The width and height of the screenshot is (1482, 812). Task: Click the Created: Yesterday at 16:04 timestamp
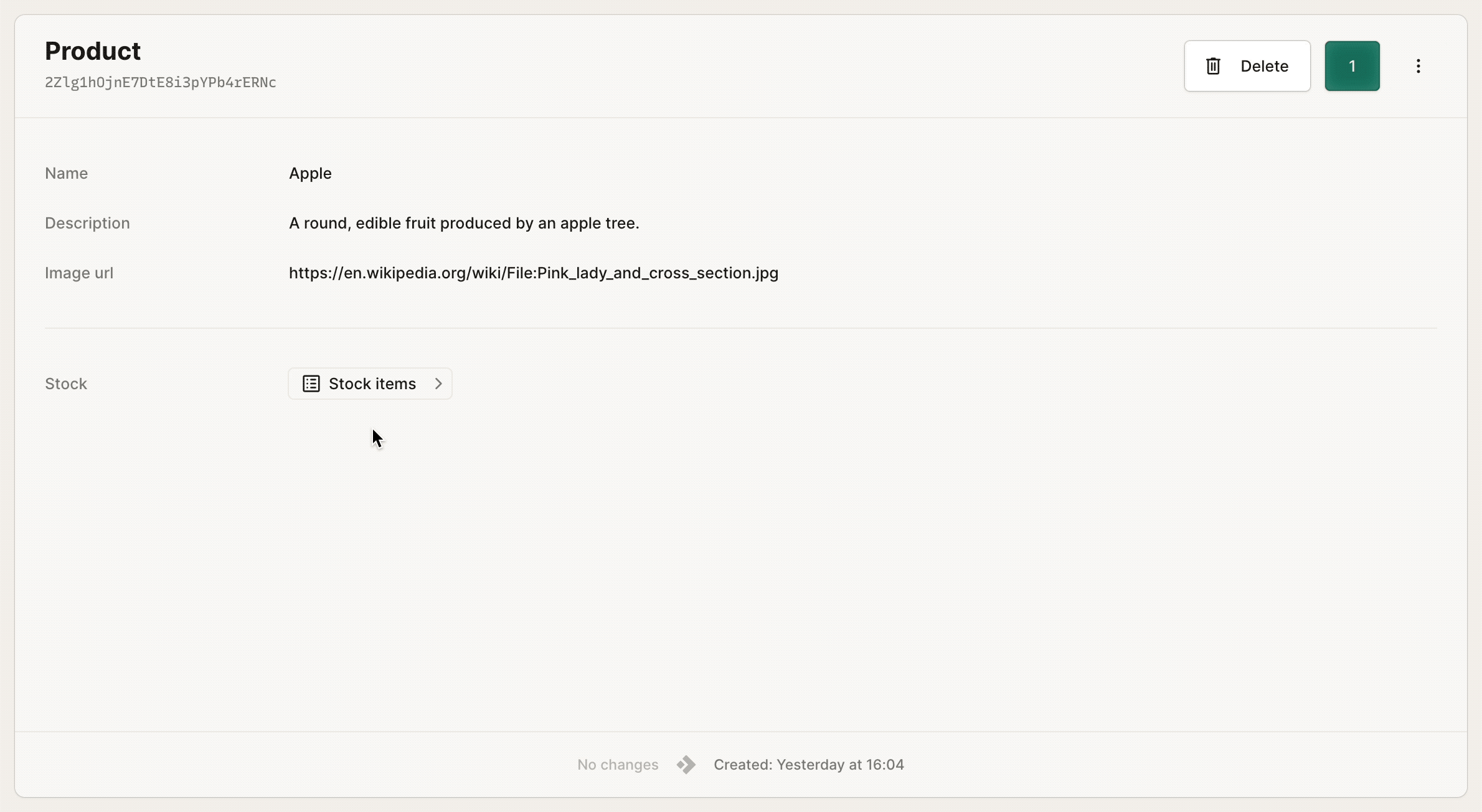(809, 764)
